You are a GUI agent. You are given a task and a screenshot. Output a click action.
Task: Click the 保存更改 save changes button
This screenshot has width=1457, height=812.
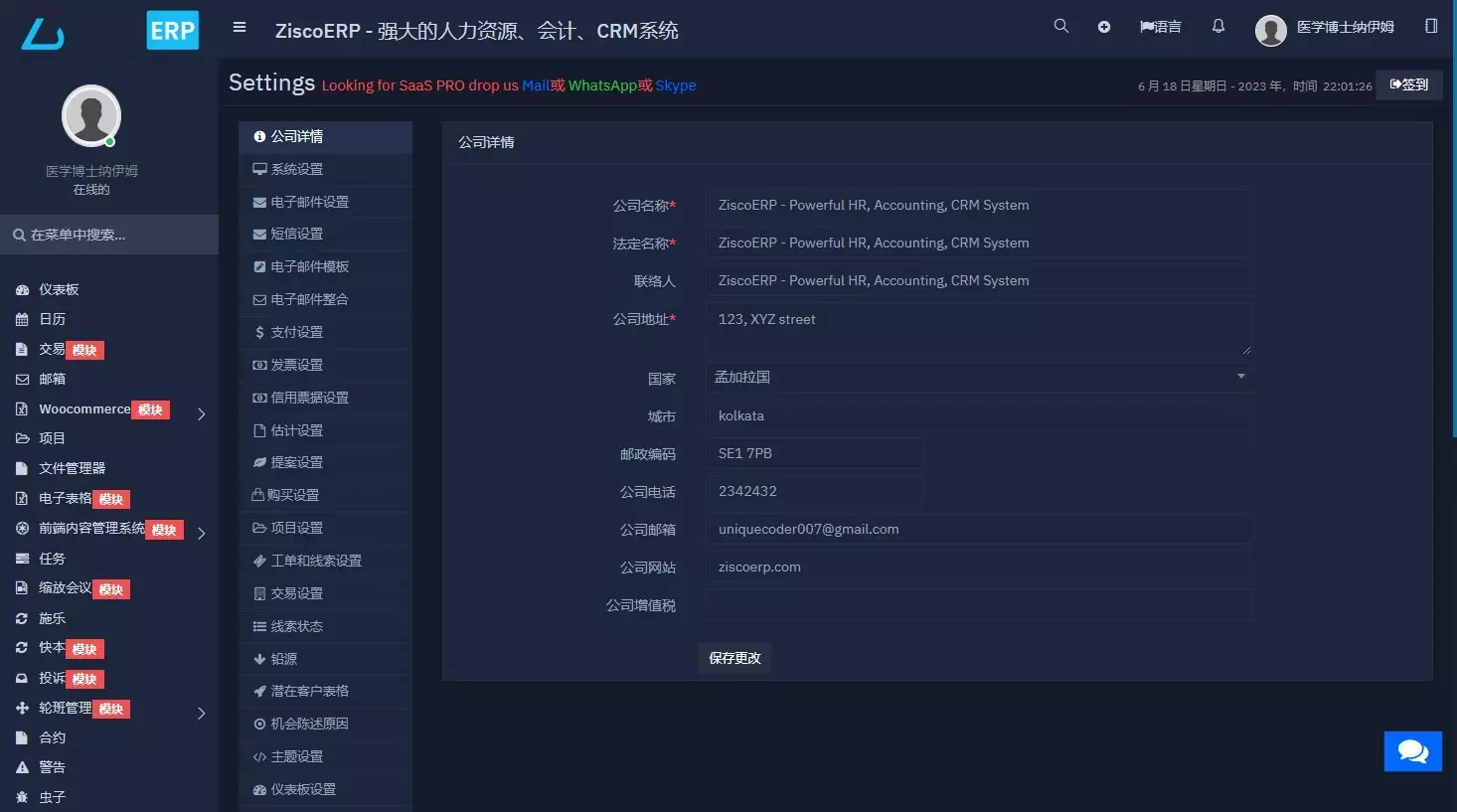coord(734,658)
